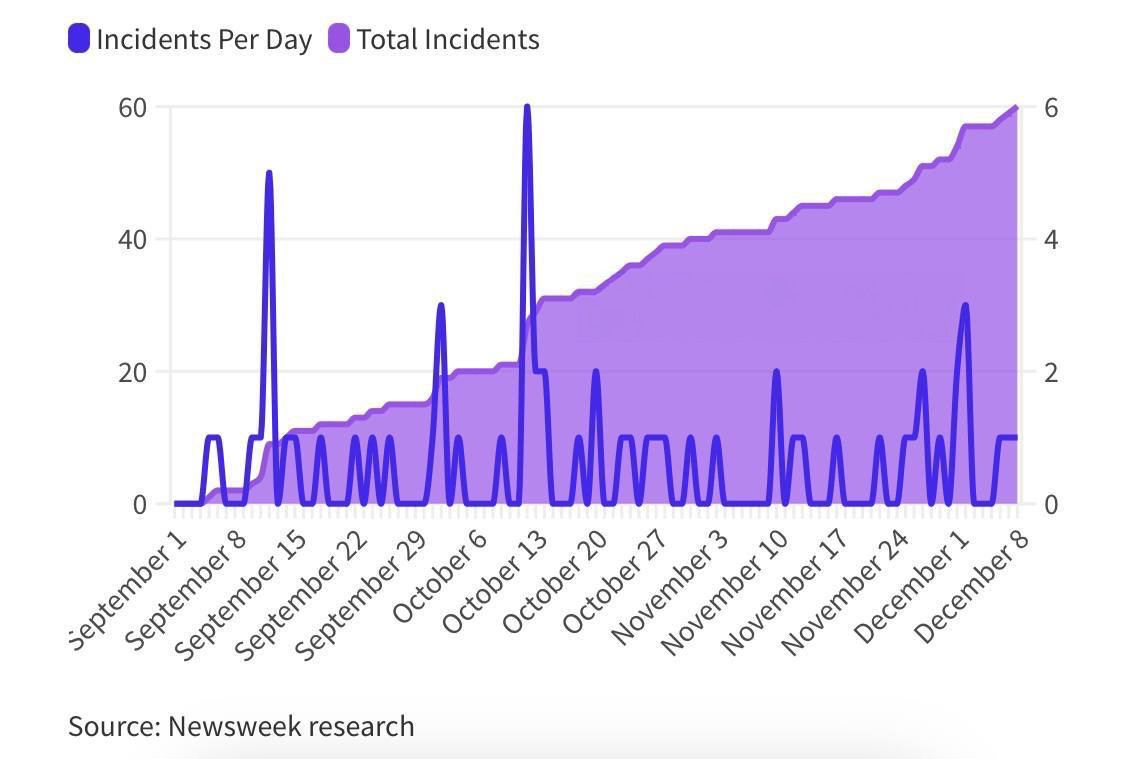Screen dimensions: 1125x759
Task: Toggle the Total Incidents legend label
Action: [448, 40]
